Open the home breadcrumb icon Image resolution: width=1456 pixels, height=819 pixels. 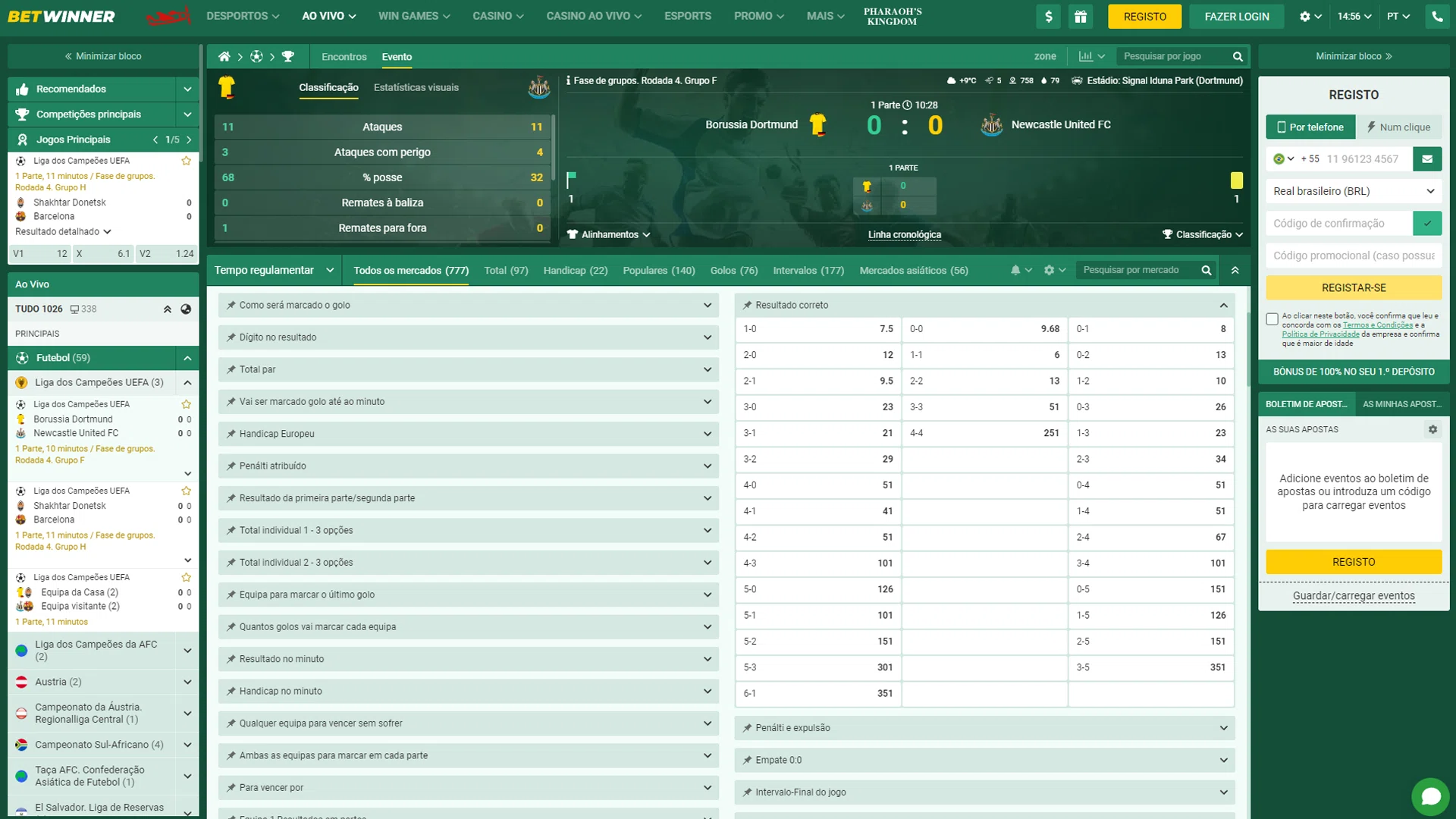[224, 56]
